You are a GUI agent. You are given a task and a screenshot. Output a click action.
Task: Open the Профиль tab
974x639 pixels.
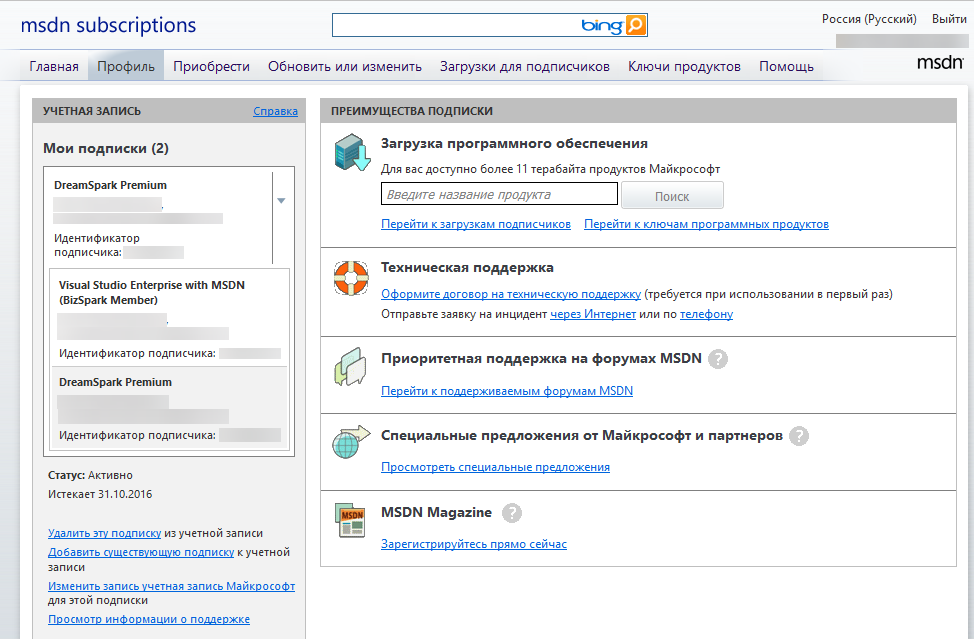pos(126,67)
